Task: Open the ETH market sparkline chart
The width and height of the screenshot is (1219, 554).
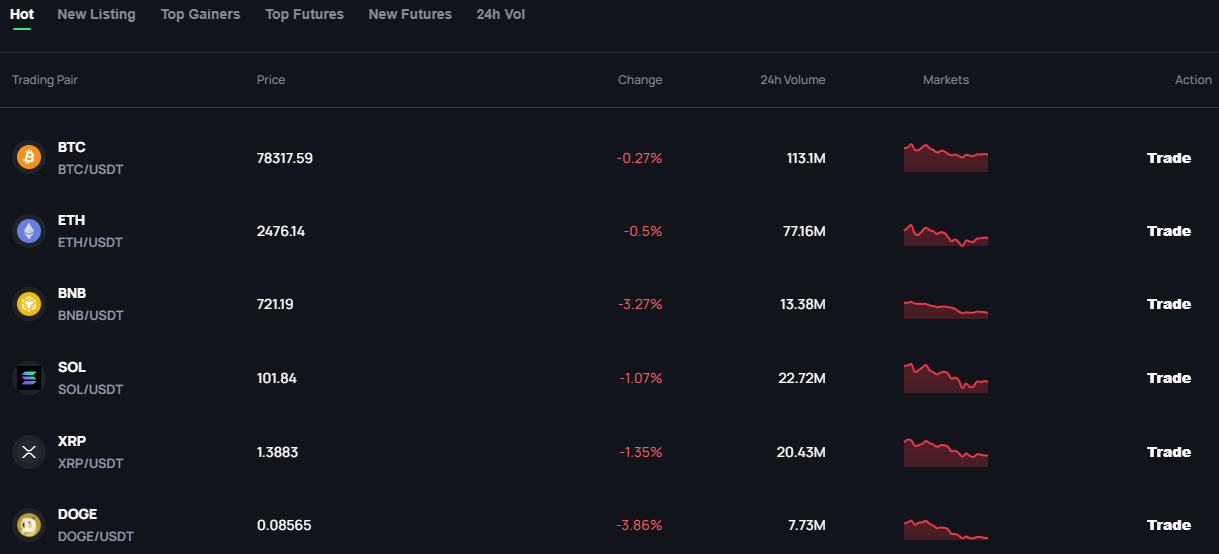Action: click(946, 234)
